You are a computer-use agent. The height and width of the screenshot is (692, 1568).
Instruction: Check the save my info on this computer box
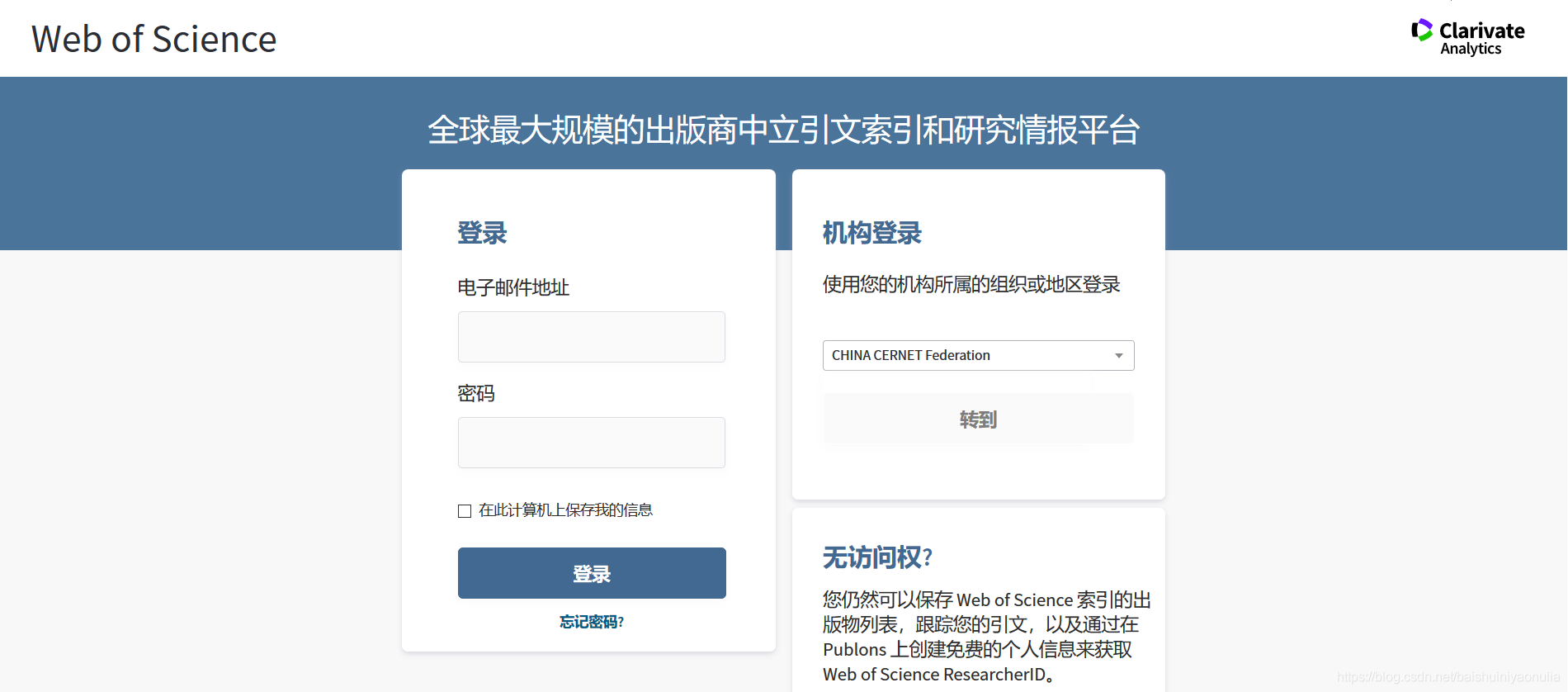tap(465, 511)
